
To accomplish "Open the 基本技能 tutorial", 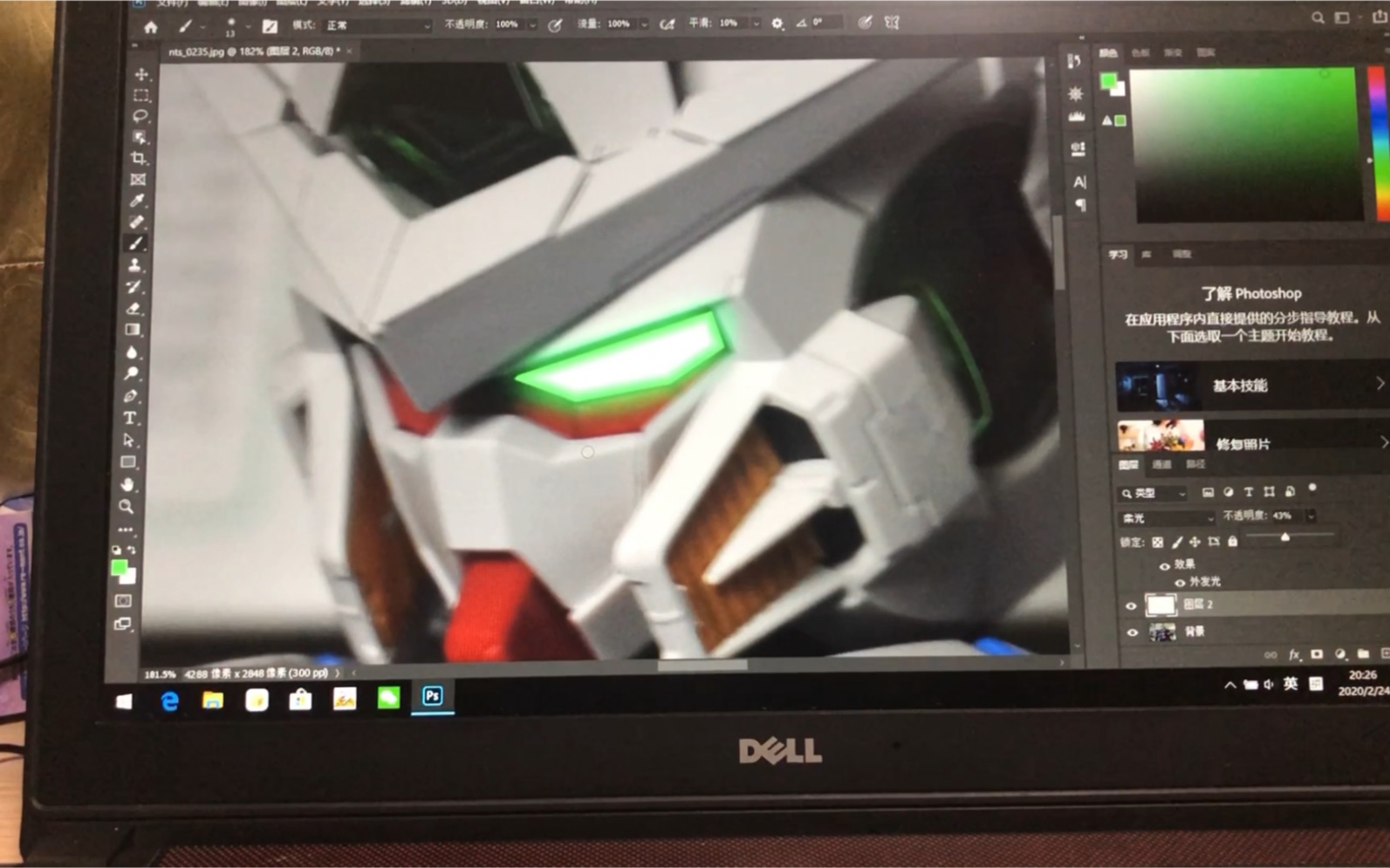I will 1251,385.
